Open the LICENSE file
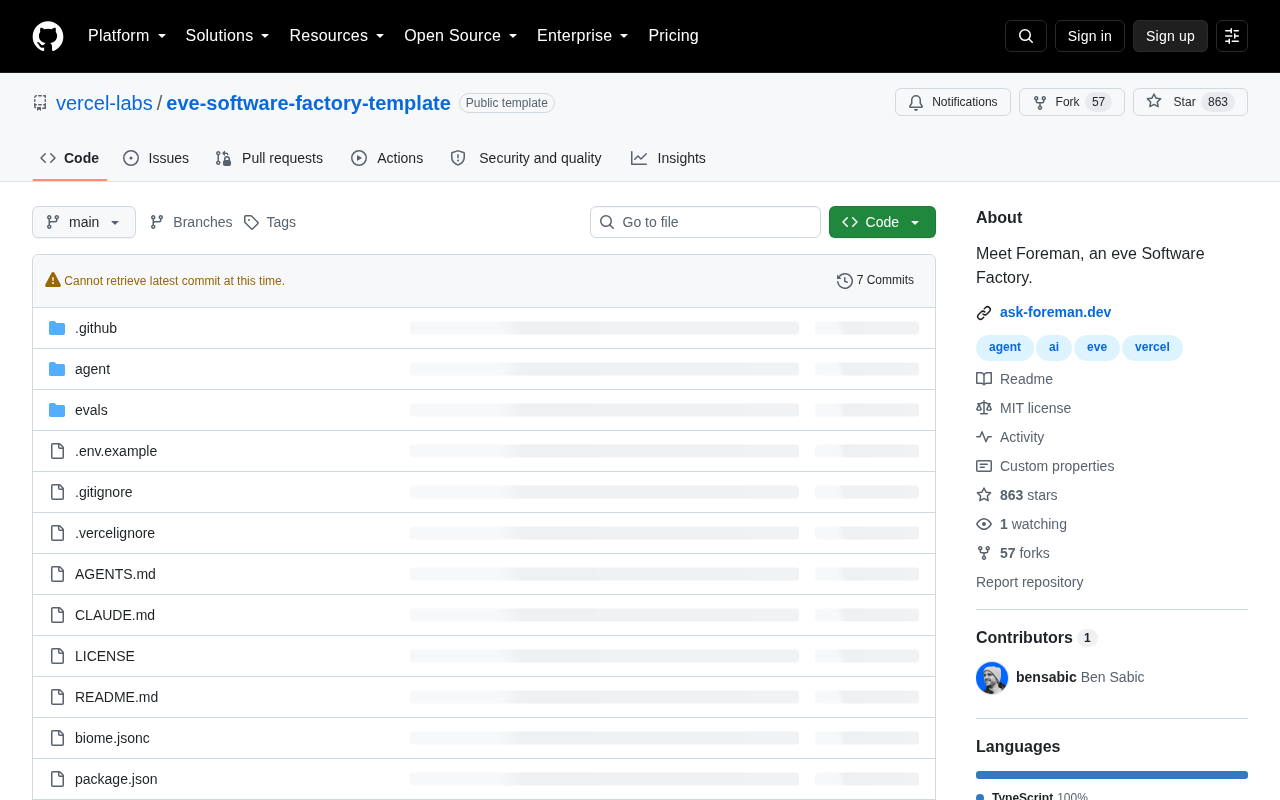Viewport: 1280px width, 800px height. [105, 656]
